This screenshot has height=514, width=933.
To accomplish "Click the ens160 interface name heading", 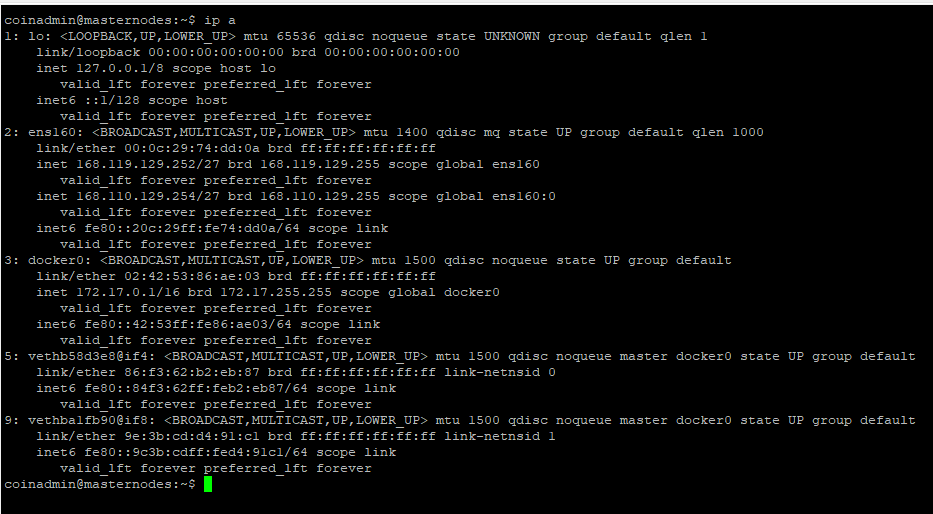I will point(52,132).
